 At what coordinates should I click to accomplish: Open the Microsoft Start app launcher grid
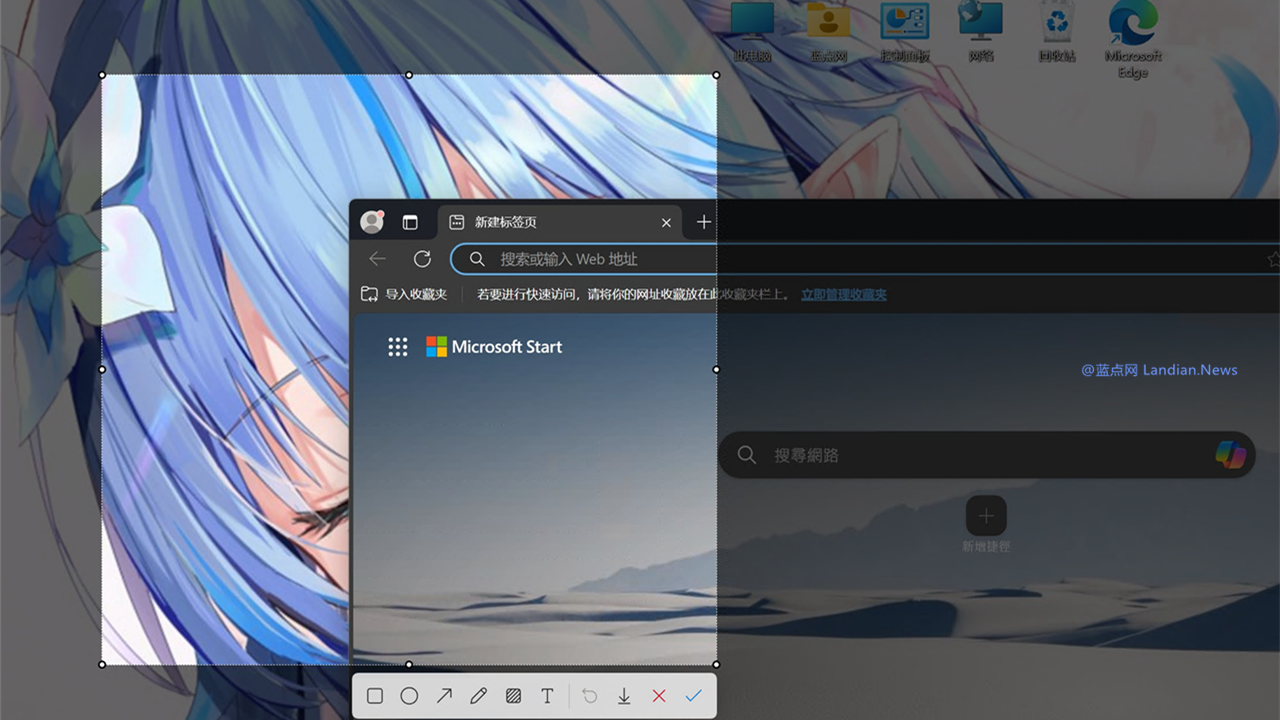click(x=398, y=347)
